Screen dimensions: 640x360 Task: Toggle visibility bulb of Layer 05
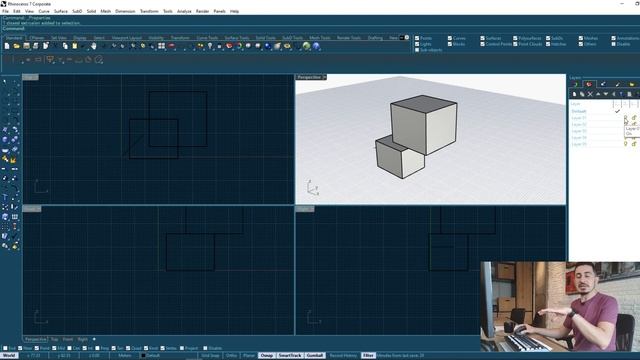coord(625,144)
